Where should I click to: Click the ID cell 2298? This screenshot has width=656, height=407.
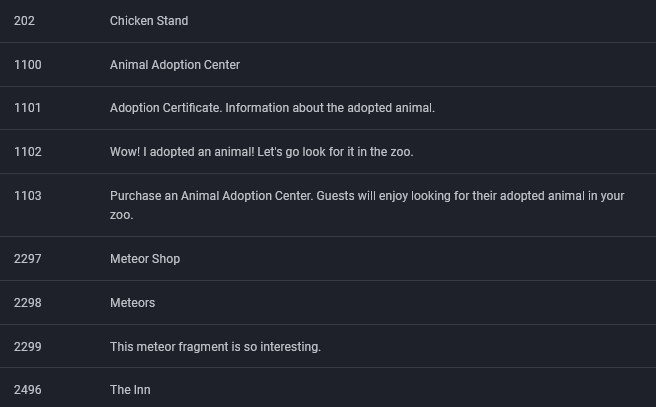click(x=28, y=303)
